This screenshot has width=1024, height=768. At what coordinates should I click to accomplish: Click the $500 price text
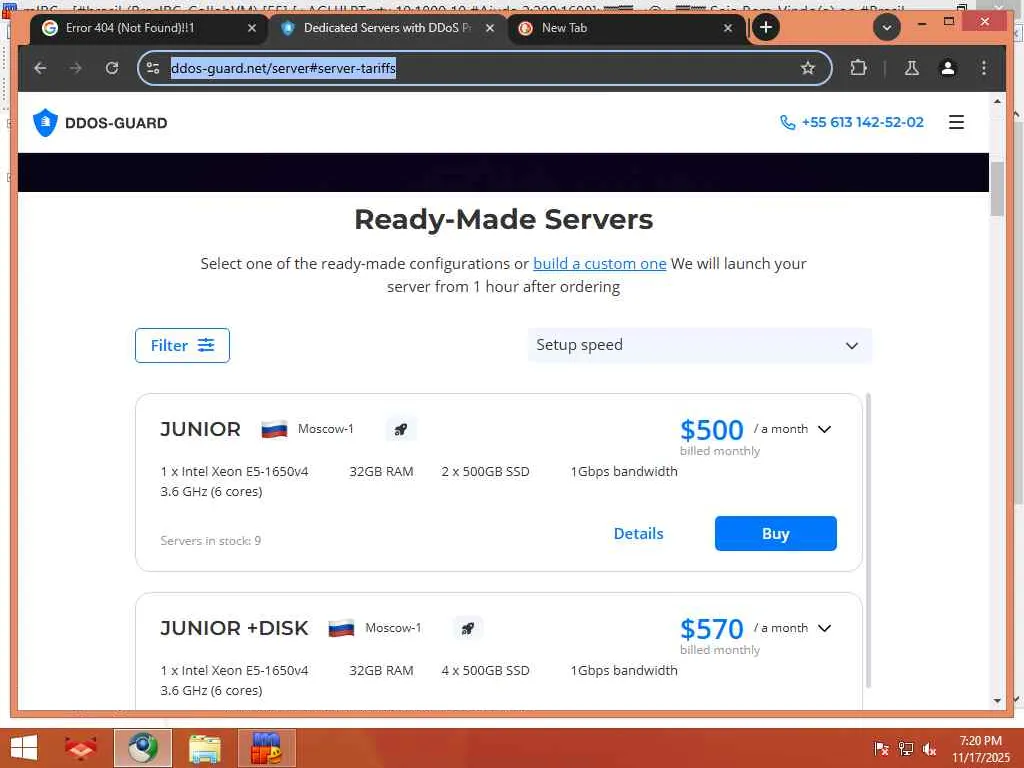711,430
